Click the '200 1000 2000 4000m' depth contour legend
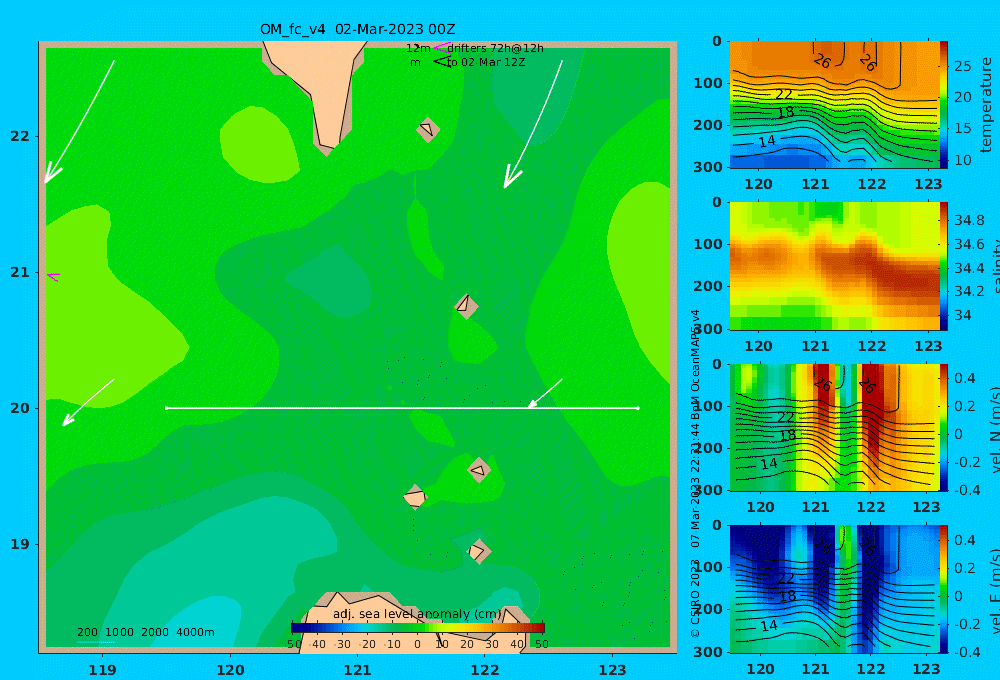This screenshot has height=680, width=1000. [146, 632]
